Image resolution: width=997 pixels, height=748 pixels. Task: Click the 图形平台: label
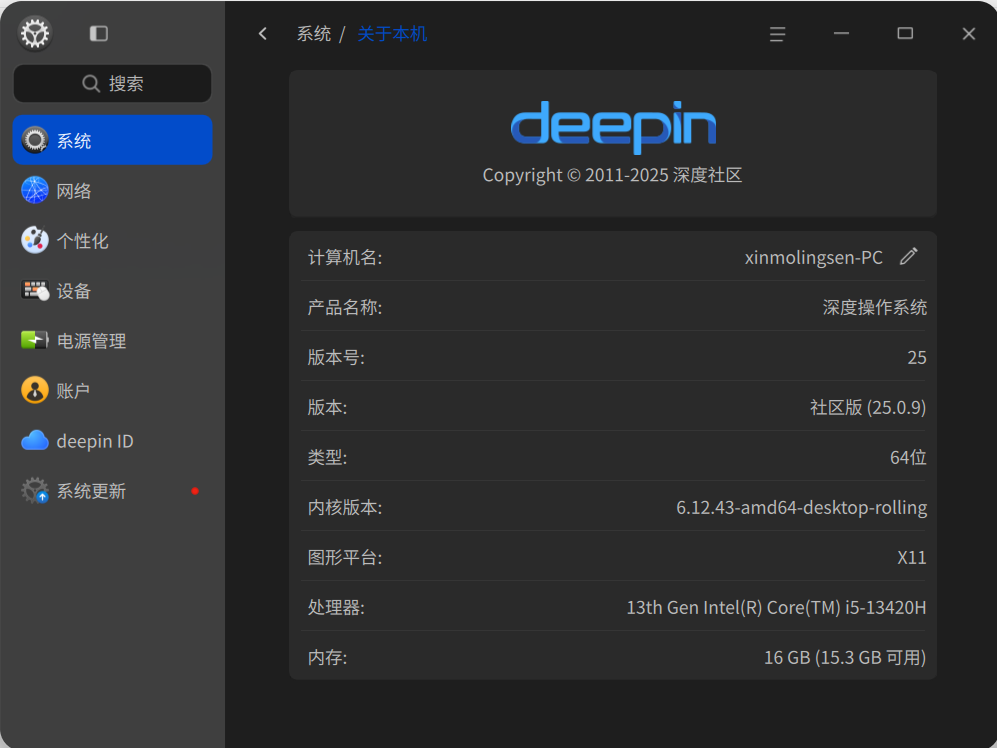pyautogui.click(x=345, y=558)
